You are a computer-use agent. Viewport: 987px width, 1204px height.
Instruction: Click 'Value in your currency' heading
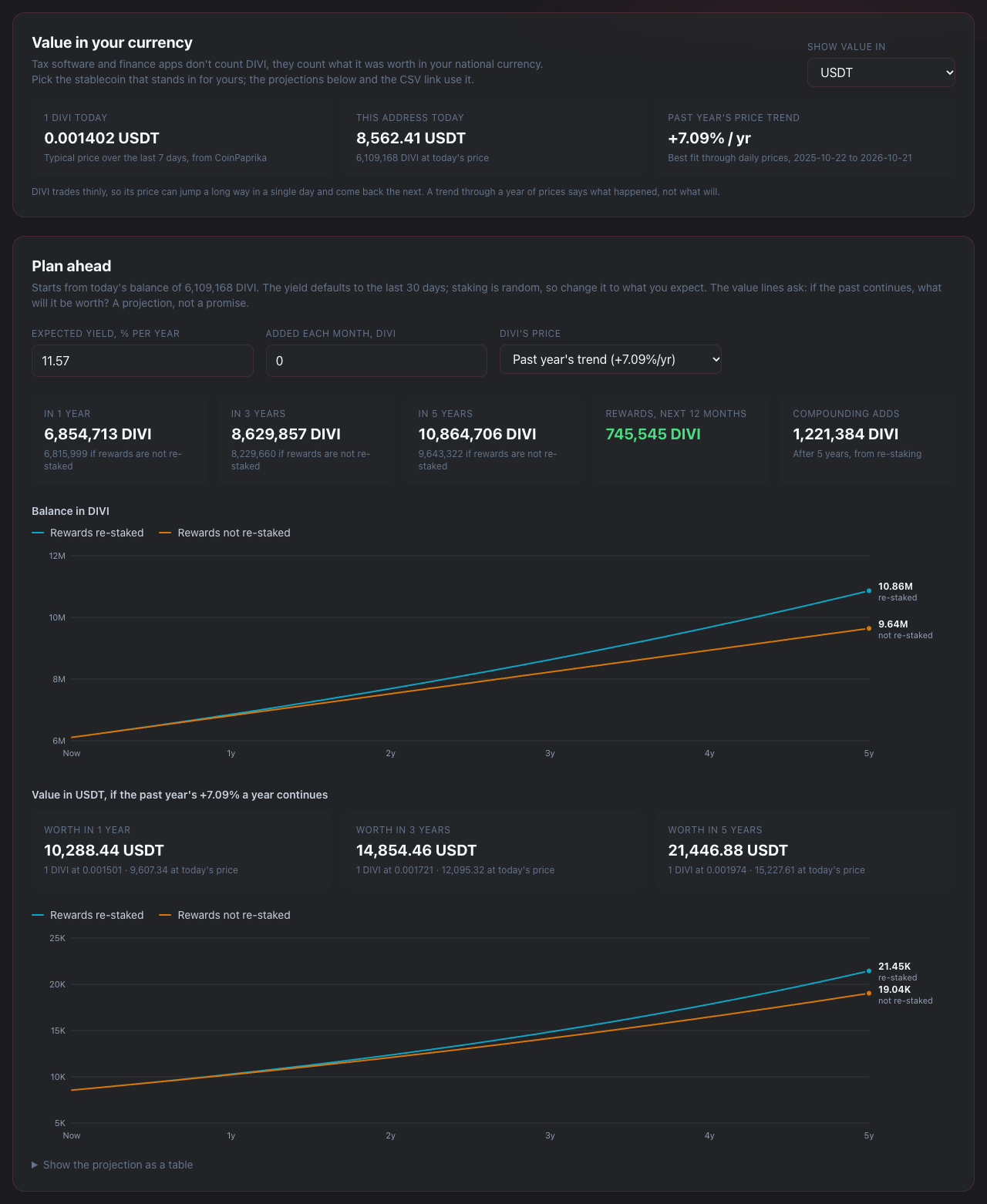point(112,42)
